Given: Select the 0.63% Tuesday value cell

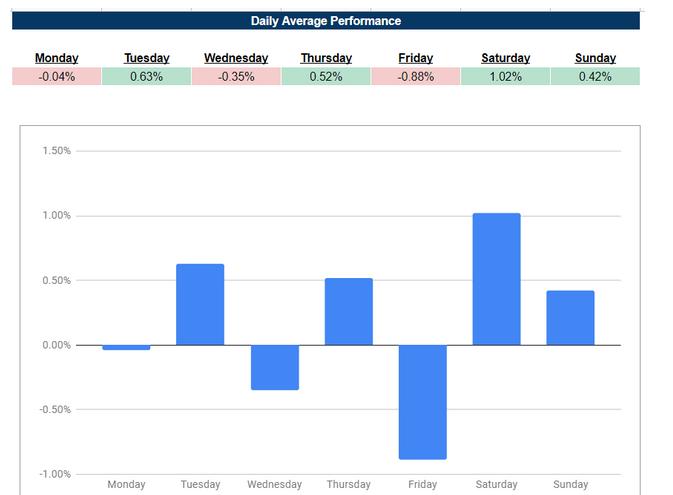Looking at the screenshot, I should pos(146,77).
